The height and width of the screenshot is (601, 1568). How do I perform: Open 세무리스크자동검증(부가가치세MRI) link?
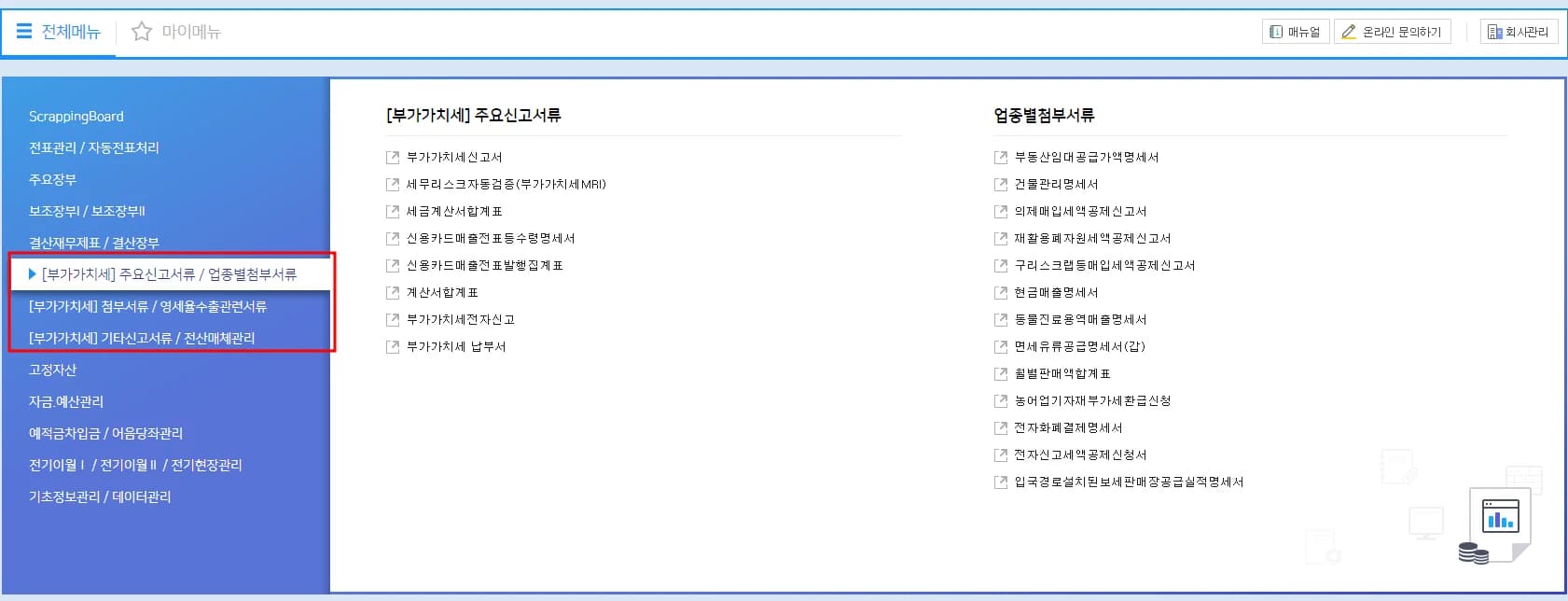[x=506, y=185]
